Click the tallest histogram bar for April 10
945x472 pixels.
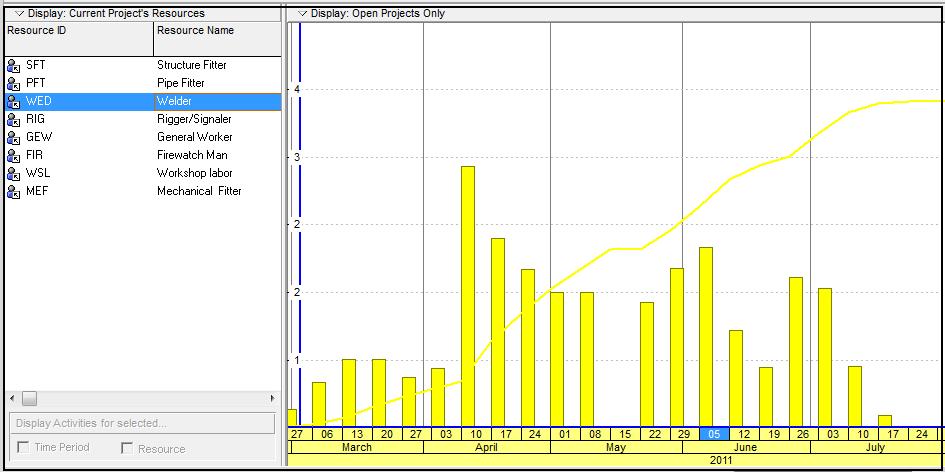[468, 297]
